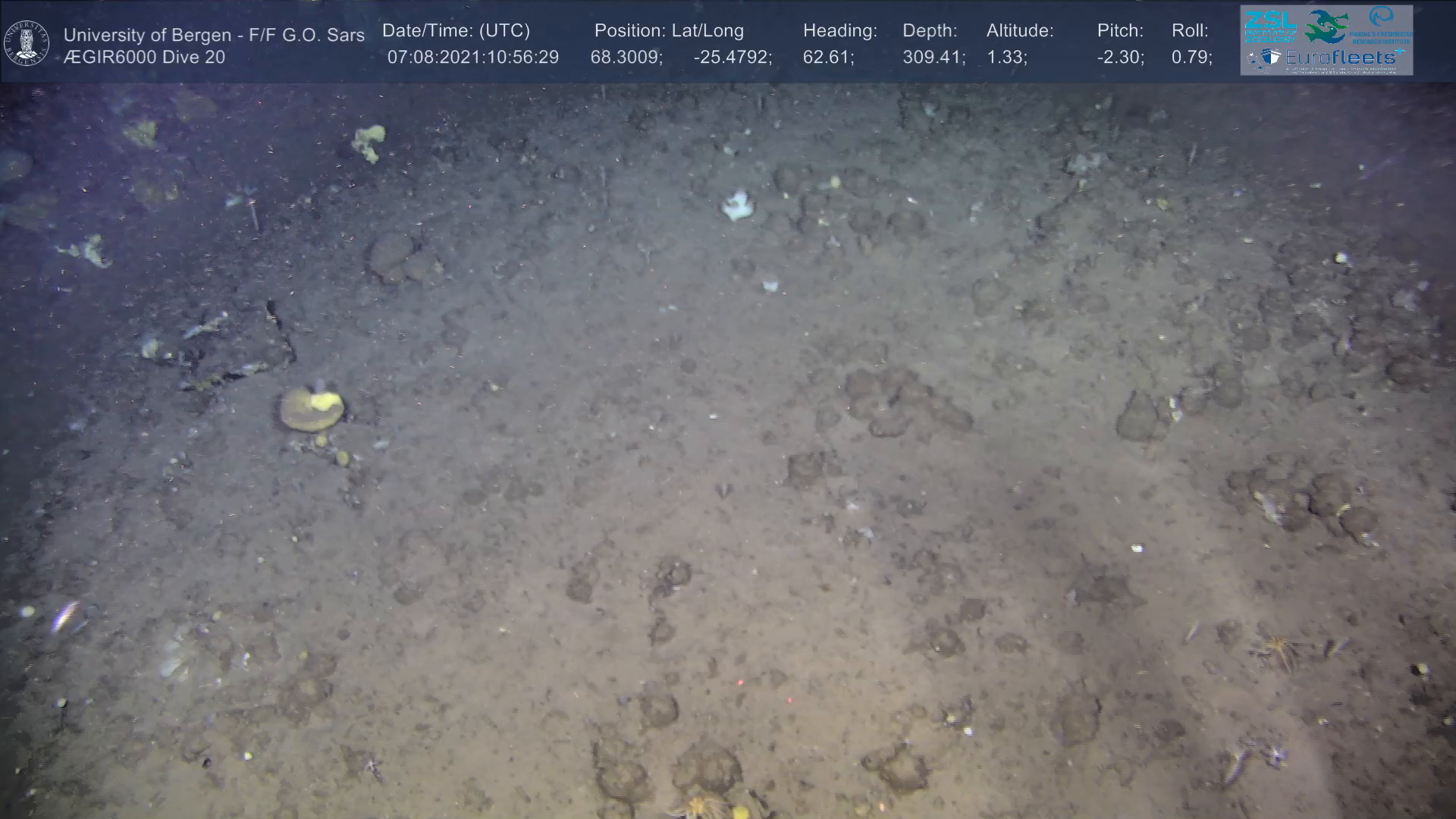The width and height of the screenshot is (1456, 819).
Task: Click the timestamp value 07:08:2021:10:56:29
Action: tap(472, 58)
